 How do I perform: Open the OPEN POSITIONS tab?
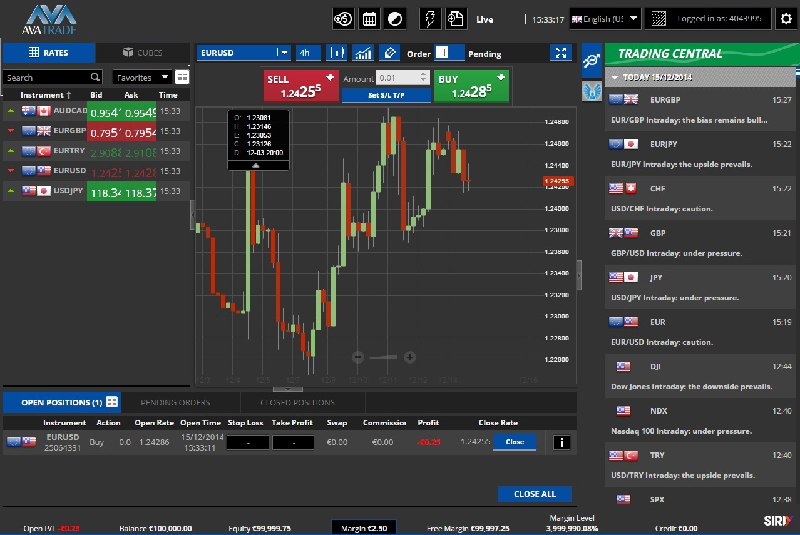pos(62,402)
